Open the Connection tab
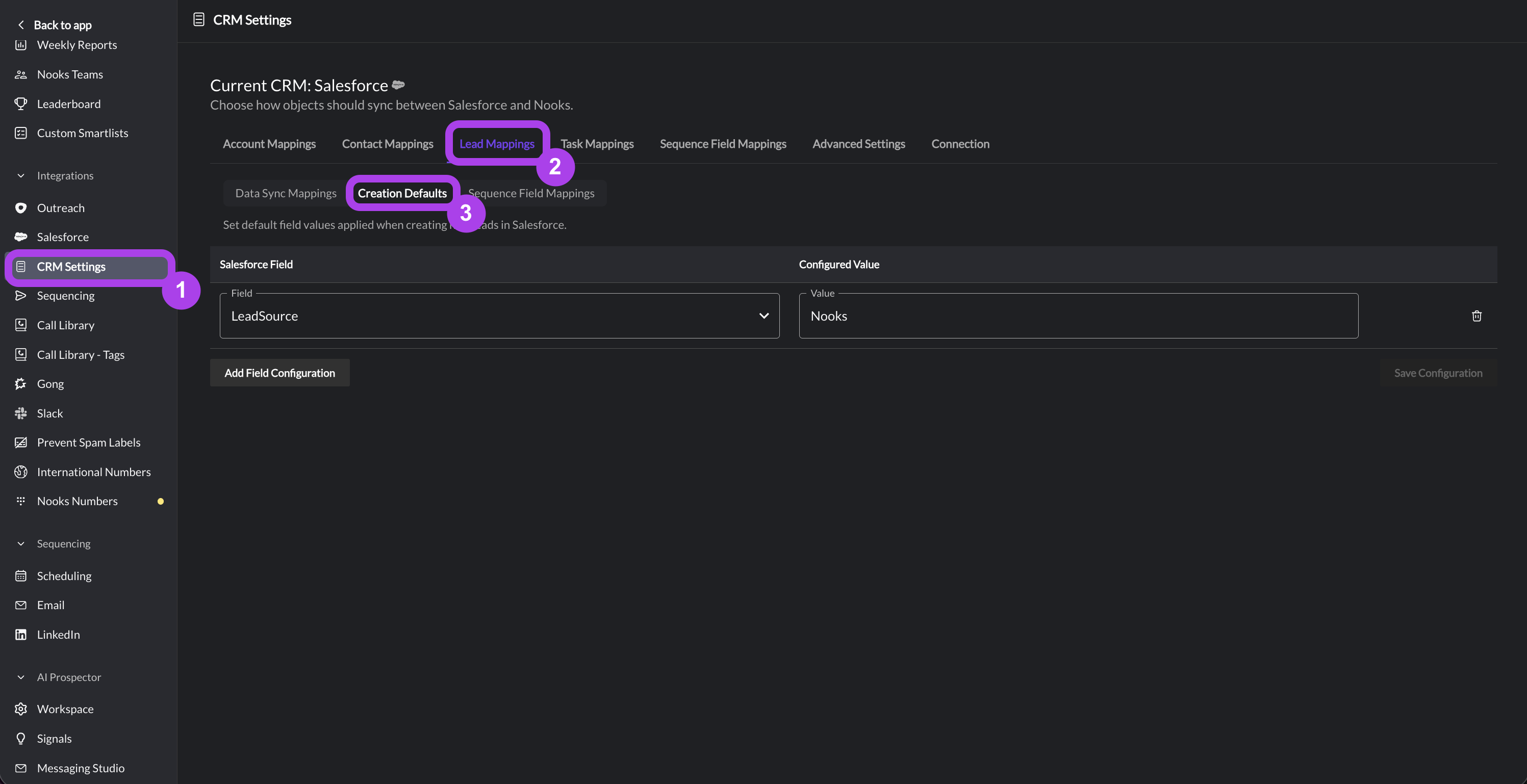 coord(960,144)
